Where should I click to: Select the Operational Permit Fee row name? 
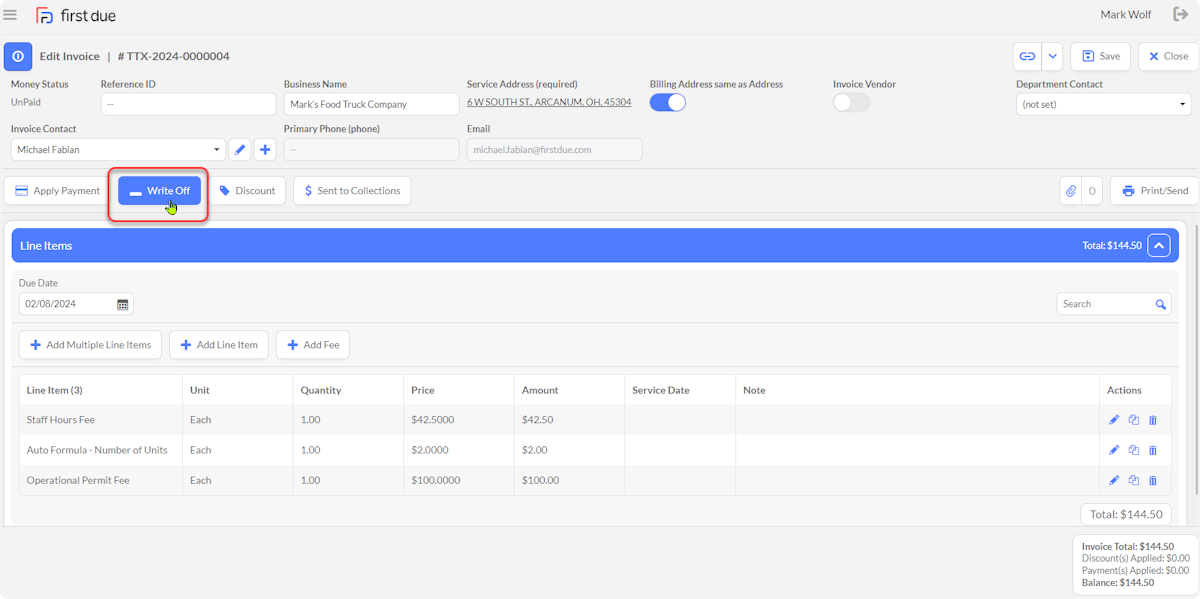78,480
